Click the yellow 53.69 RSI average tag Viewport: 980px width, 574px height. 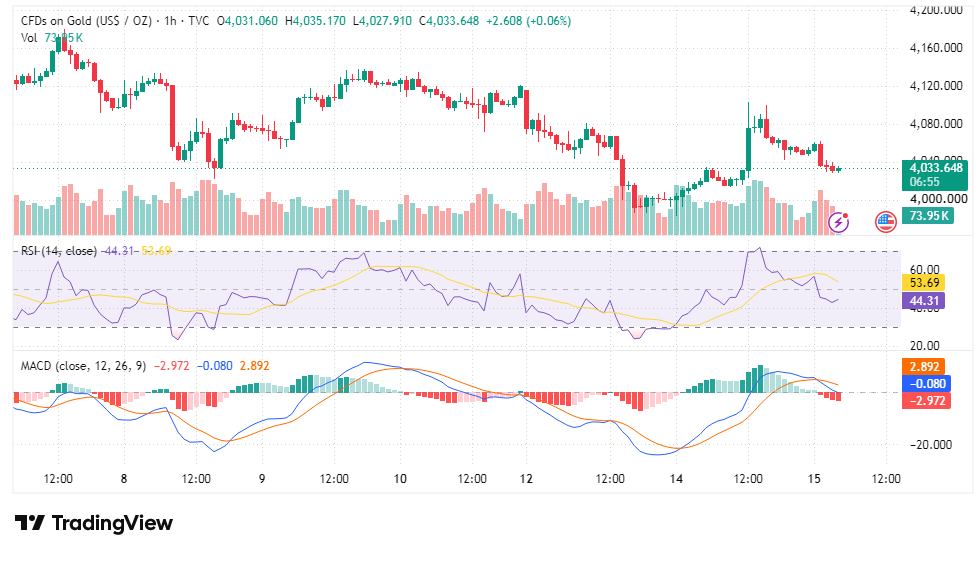coord(924,283)
